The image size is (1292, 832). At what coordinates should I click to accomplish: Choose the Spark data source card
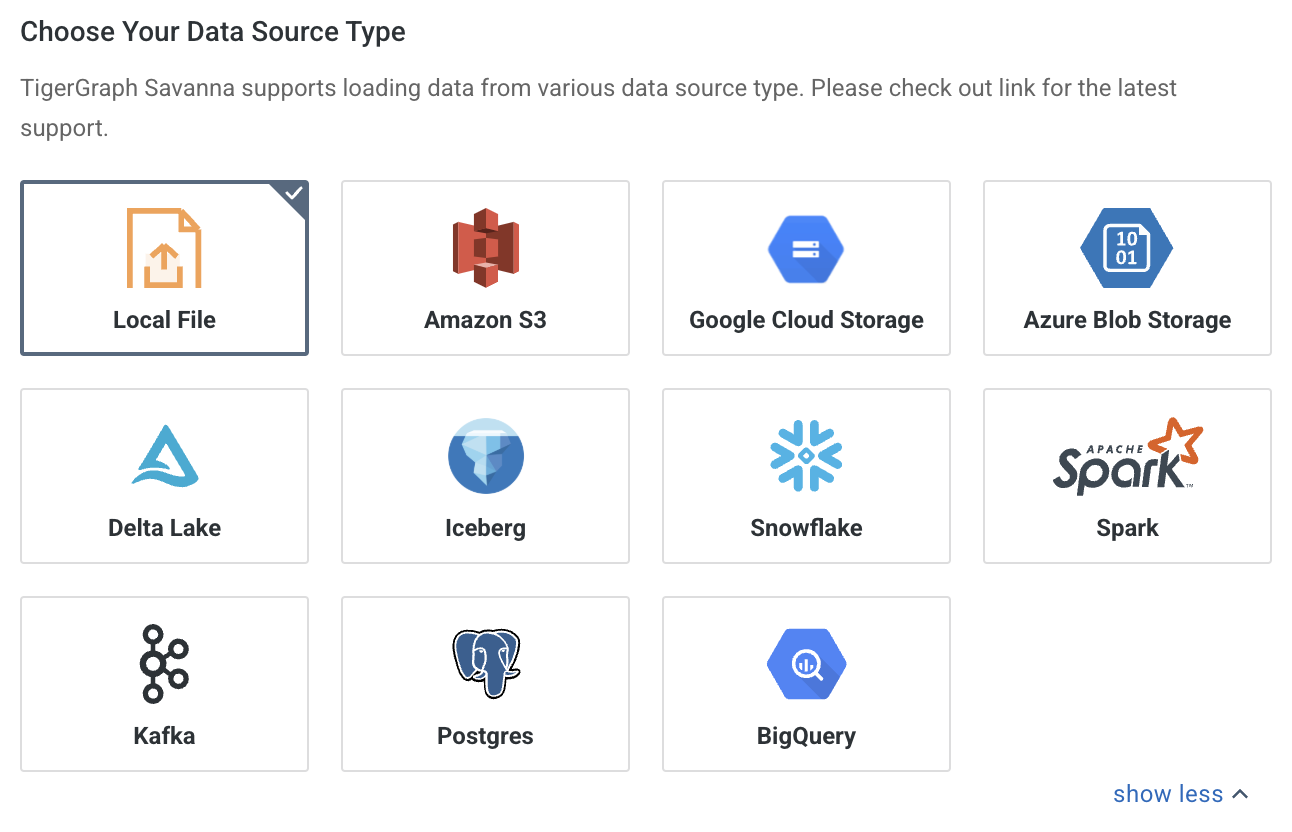tap(1126, 476)
